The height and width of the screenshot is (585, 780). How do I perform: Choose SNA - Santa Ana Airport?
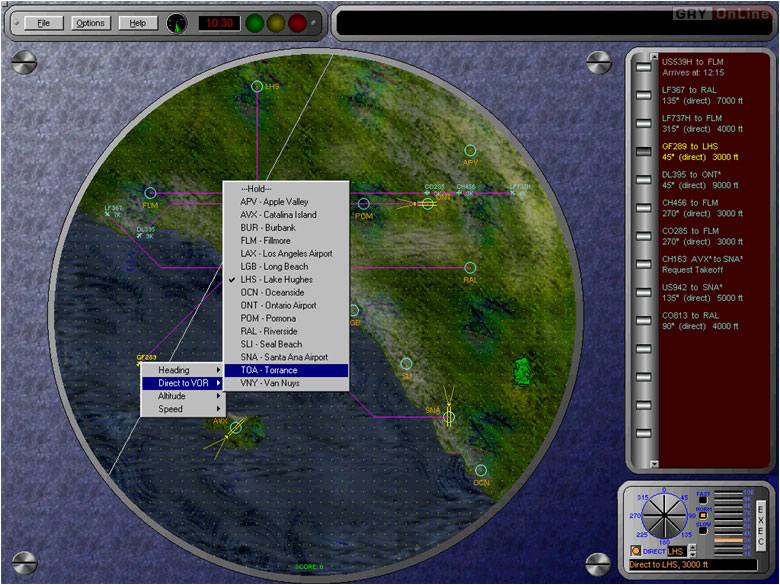tap(286, 357)
